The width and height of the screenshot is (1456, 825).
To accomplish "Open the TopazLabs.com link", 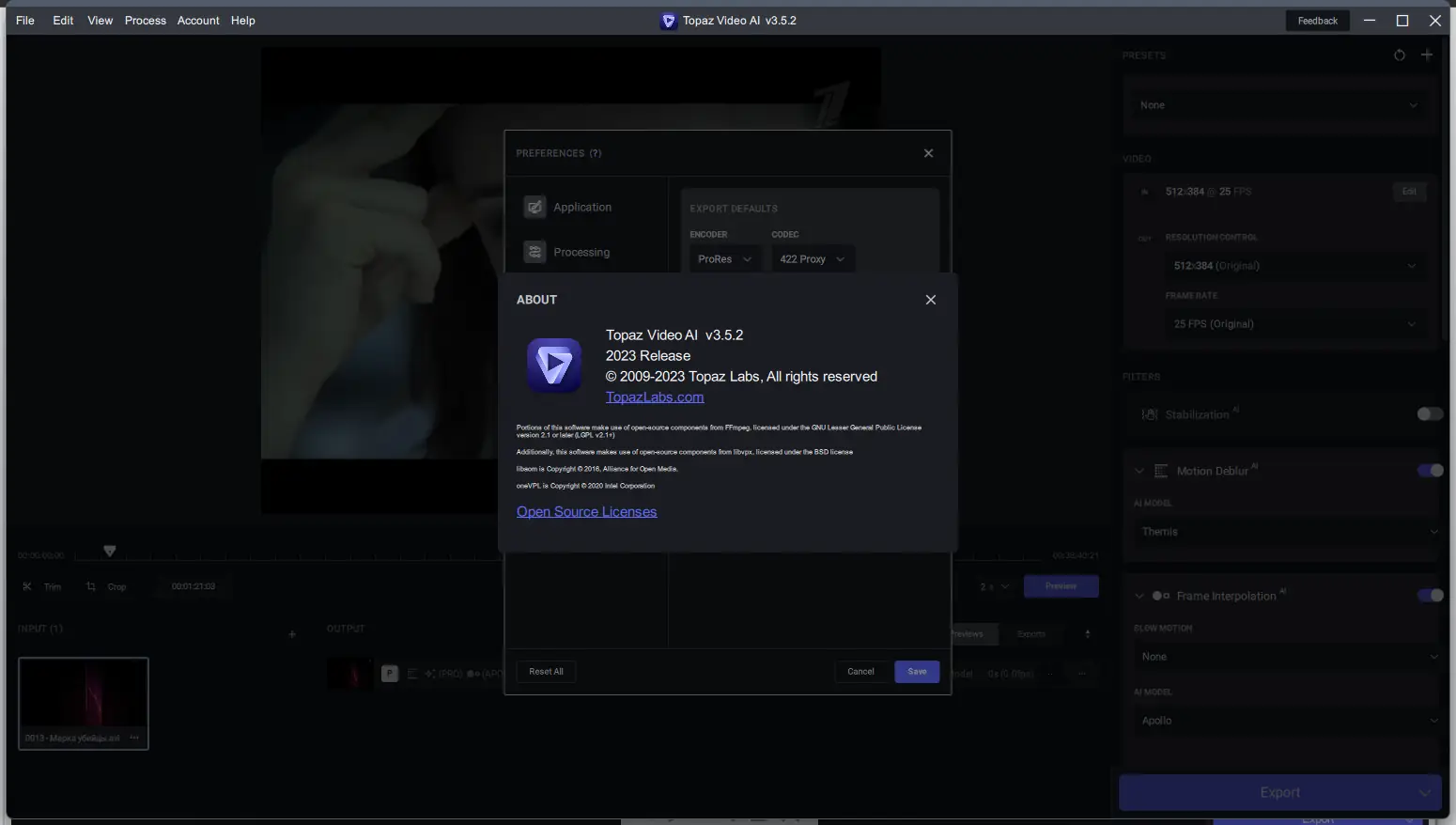I will [655, 397].
